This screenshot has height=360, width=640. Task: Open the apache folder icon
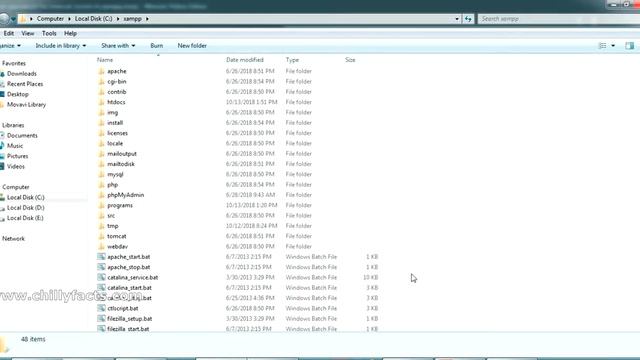pos(102,71)
